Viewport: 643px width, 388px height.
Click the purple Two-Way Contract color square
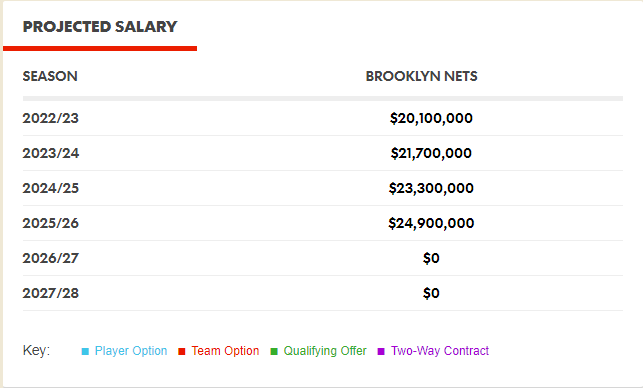pyautogui.click(x=381, y=351)
